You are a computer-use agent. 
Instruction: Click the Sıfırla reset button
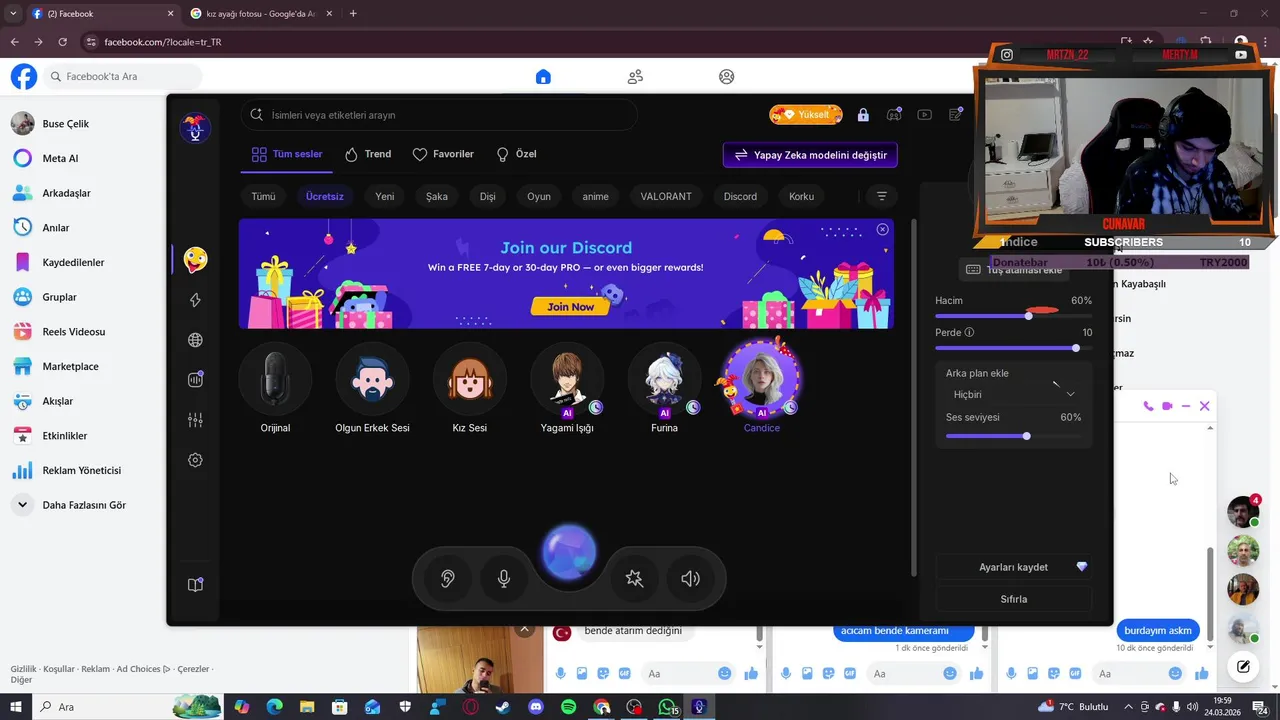[1013, 599]
